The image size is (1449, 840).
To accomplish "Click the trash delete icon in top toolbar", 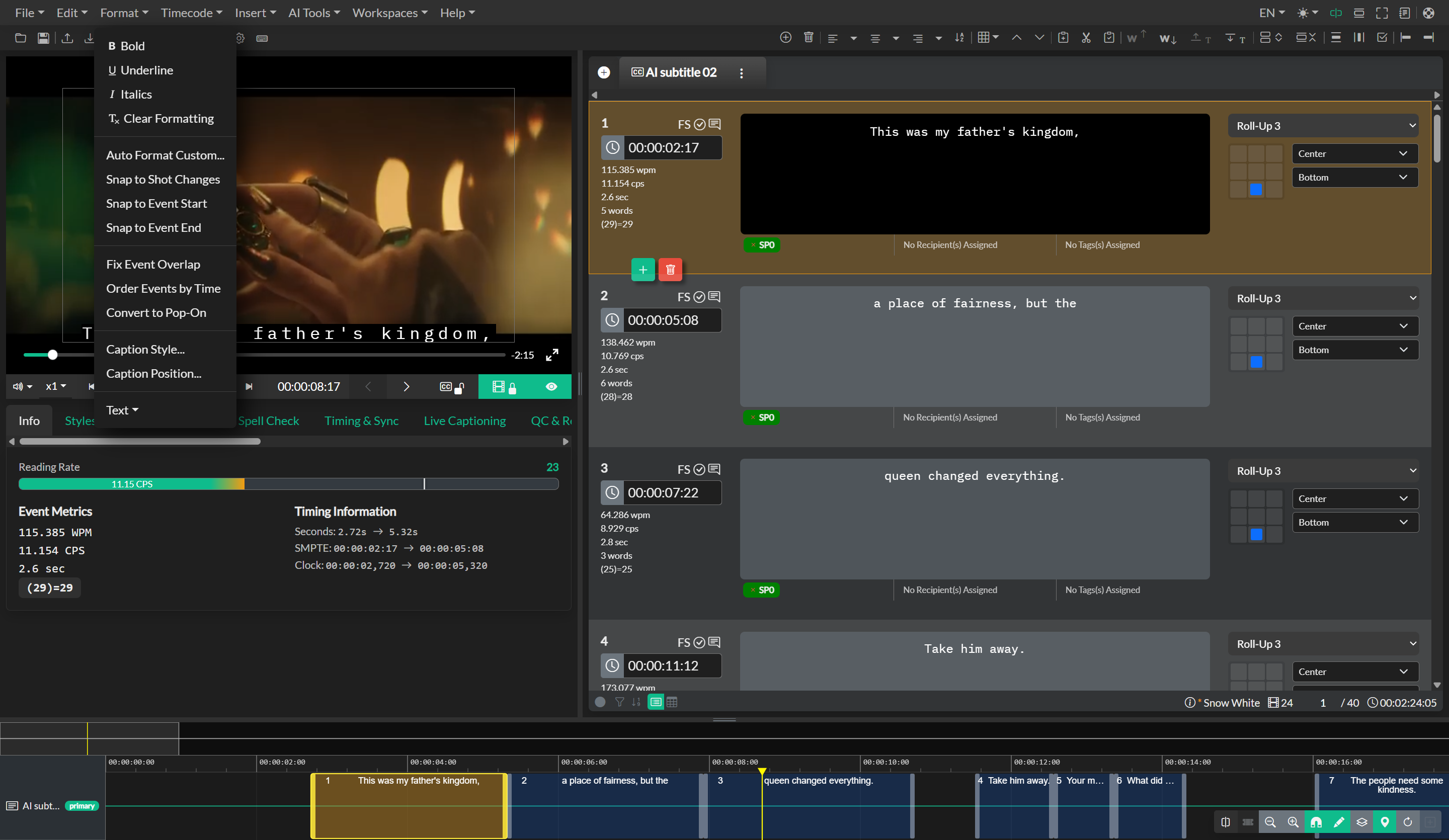I will coord(809,37).
